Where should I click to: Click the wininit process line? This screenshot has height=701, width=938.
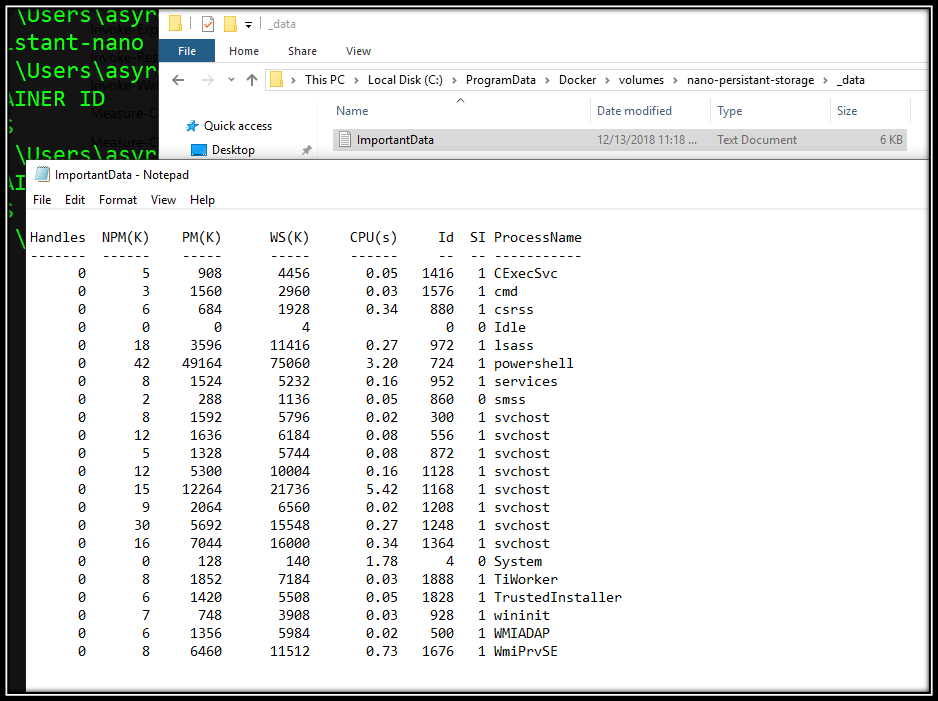click(313, 615)
